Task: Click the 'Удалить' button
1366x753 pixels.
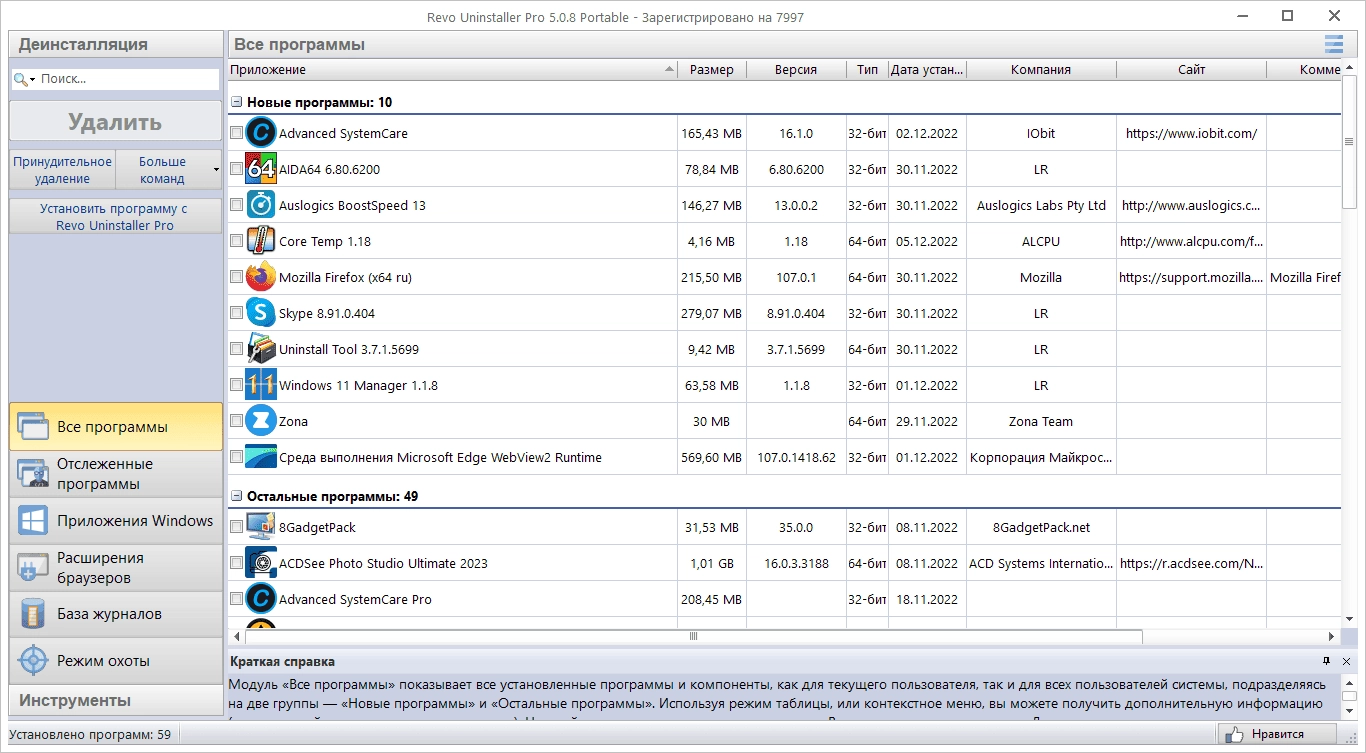Action: point(115,122)
